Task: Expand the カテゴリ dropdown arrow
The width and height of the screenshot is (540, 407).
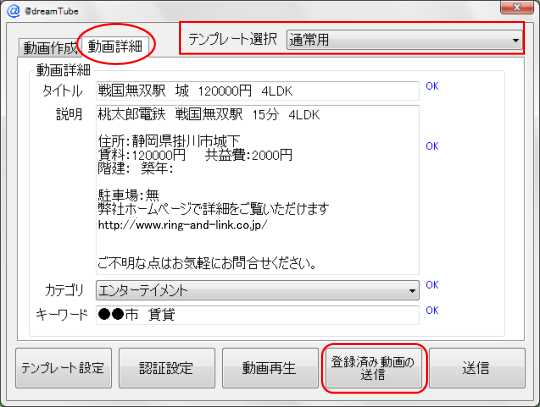Action: (x=412, y=291)
